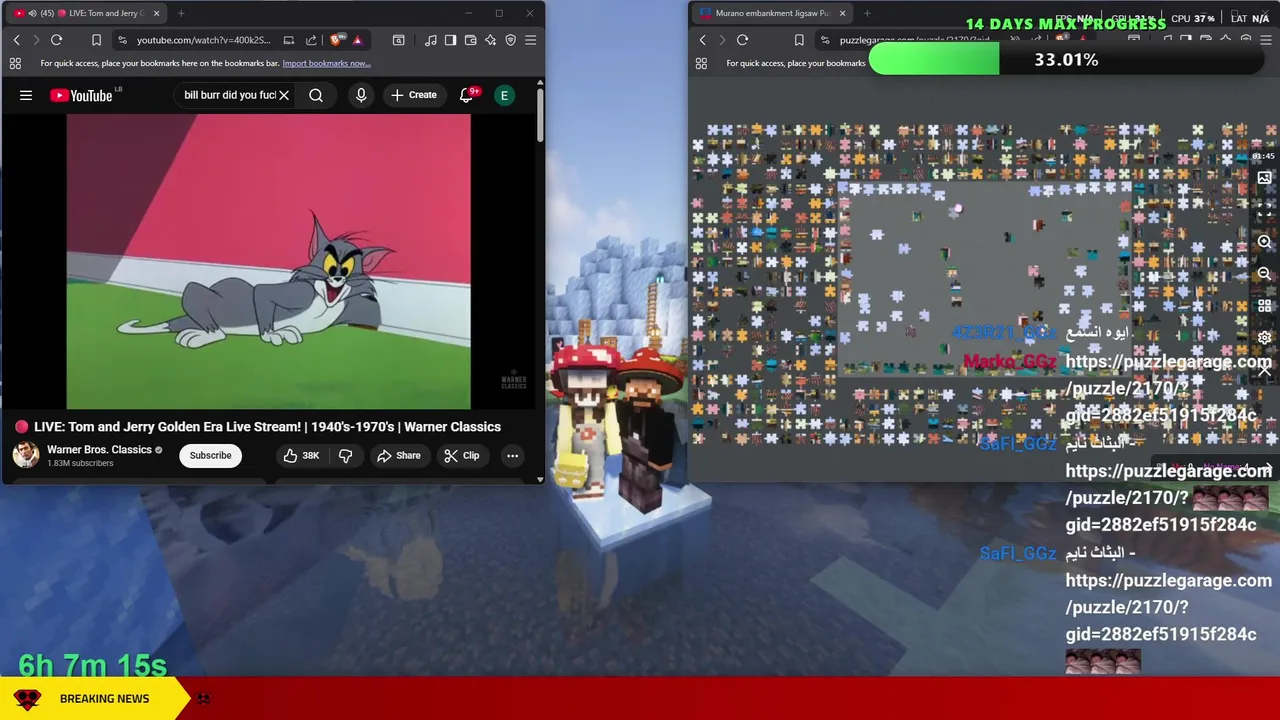1280x720 pixels.
Task: Subscribe to Warner Bros. Classics
Action: point(210,455)
